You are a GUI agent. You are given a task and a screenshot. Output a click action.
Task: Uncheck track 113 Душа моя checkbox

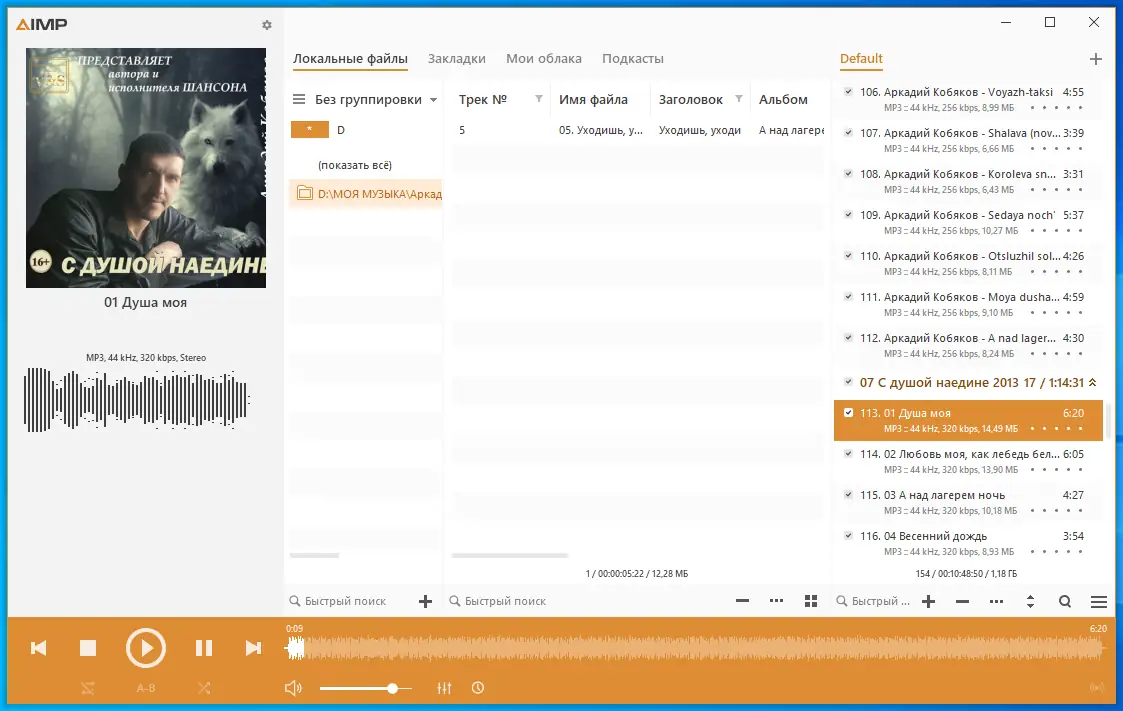(849, 411)
